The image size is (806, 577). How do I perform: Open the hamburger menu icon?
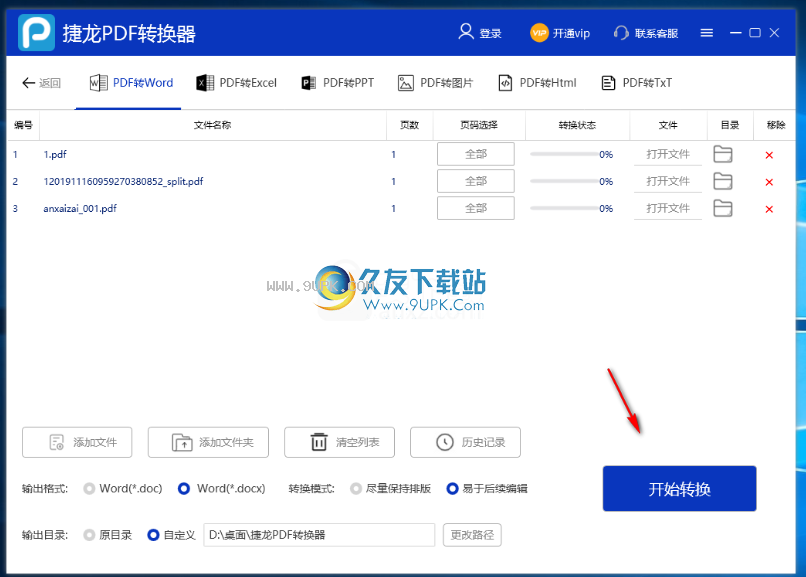707,33
